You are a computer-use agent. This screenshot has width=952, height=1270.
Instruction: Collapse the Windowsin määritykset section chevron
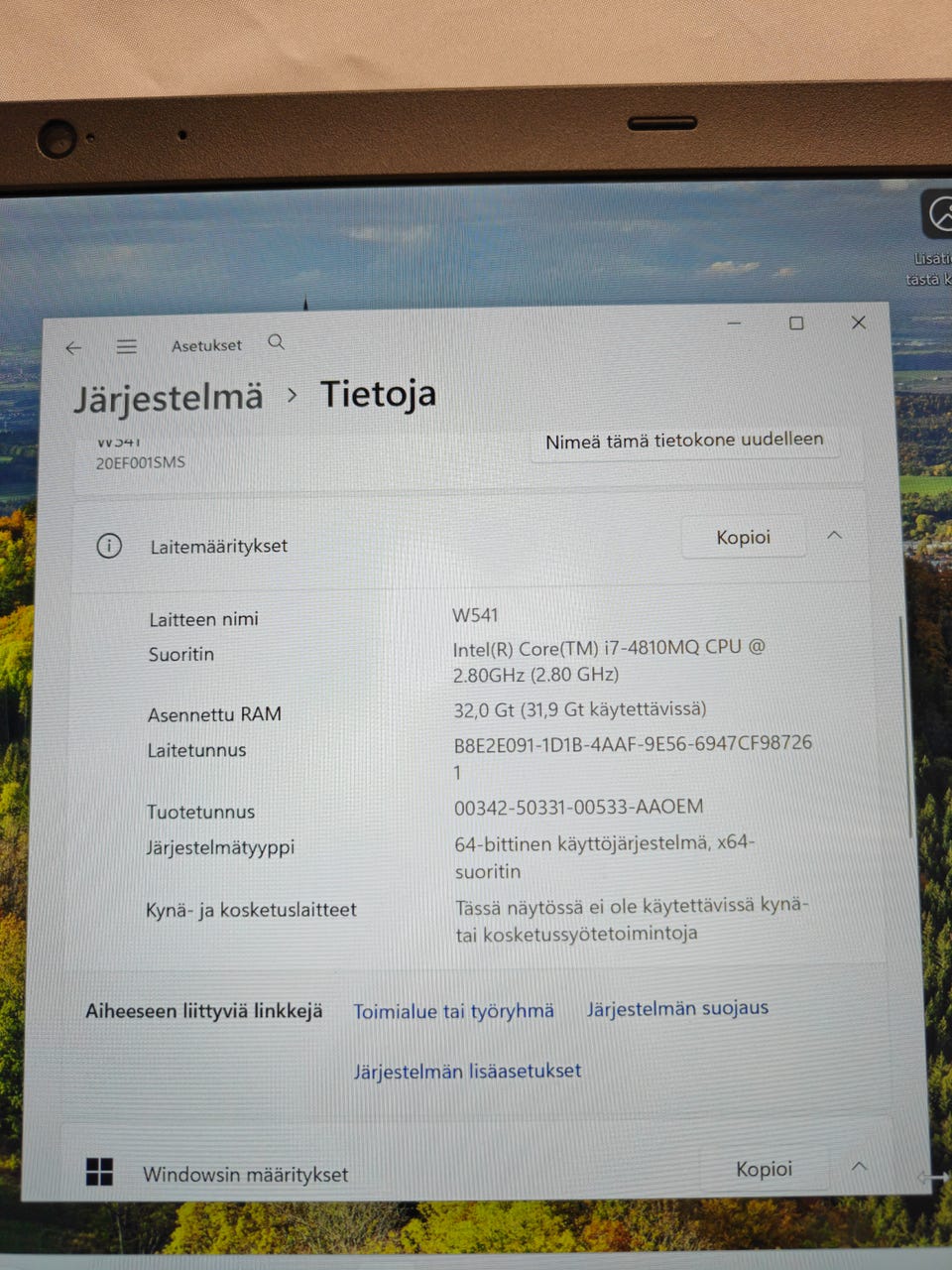[859, 1166]
